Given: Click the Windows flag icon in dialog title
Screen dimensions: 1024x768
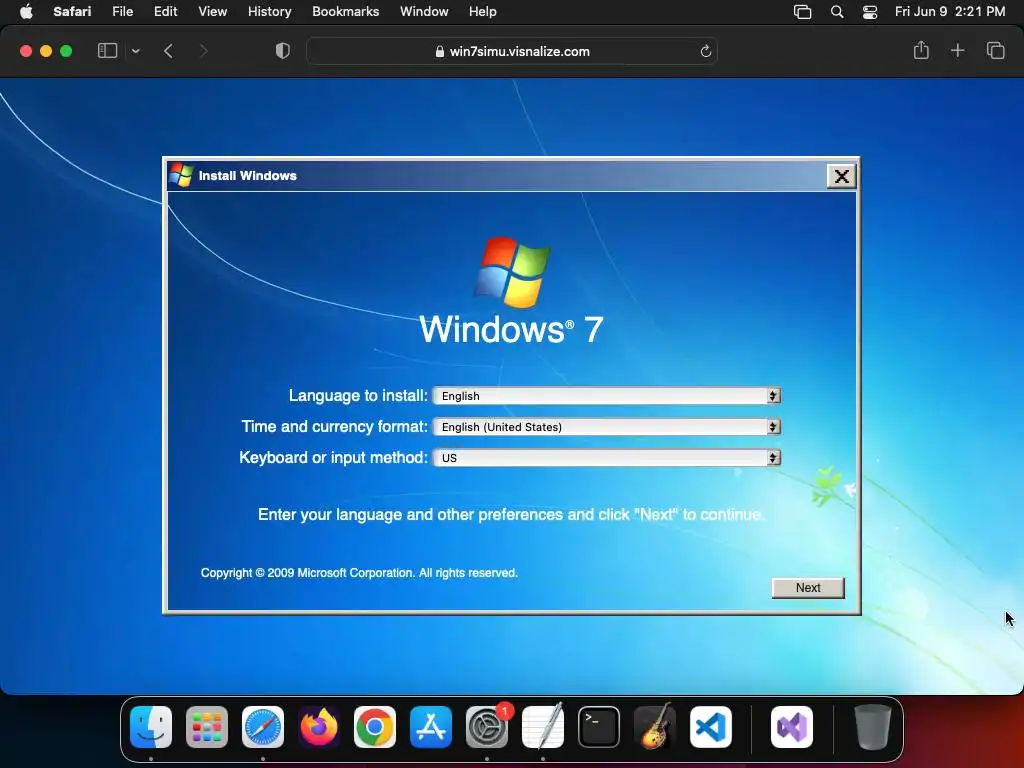Looking at the screenshot, I should 182,175.
